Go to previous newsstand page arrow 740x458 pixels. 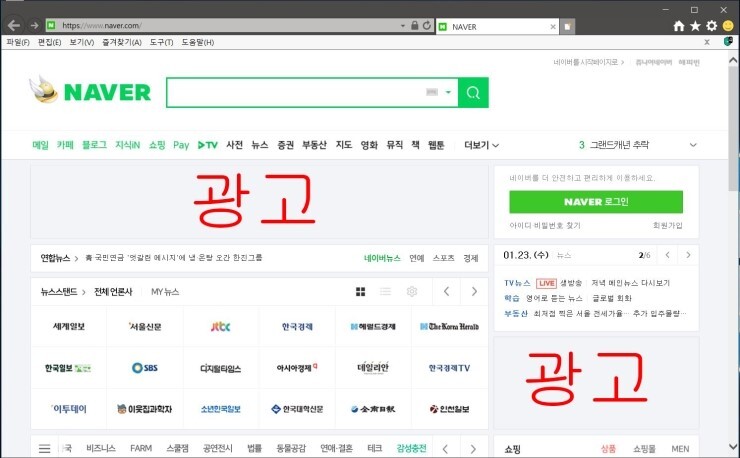[x=446, y=292]
